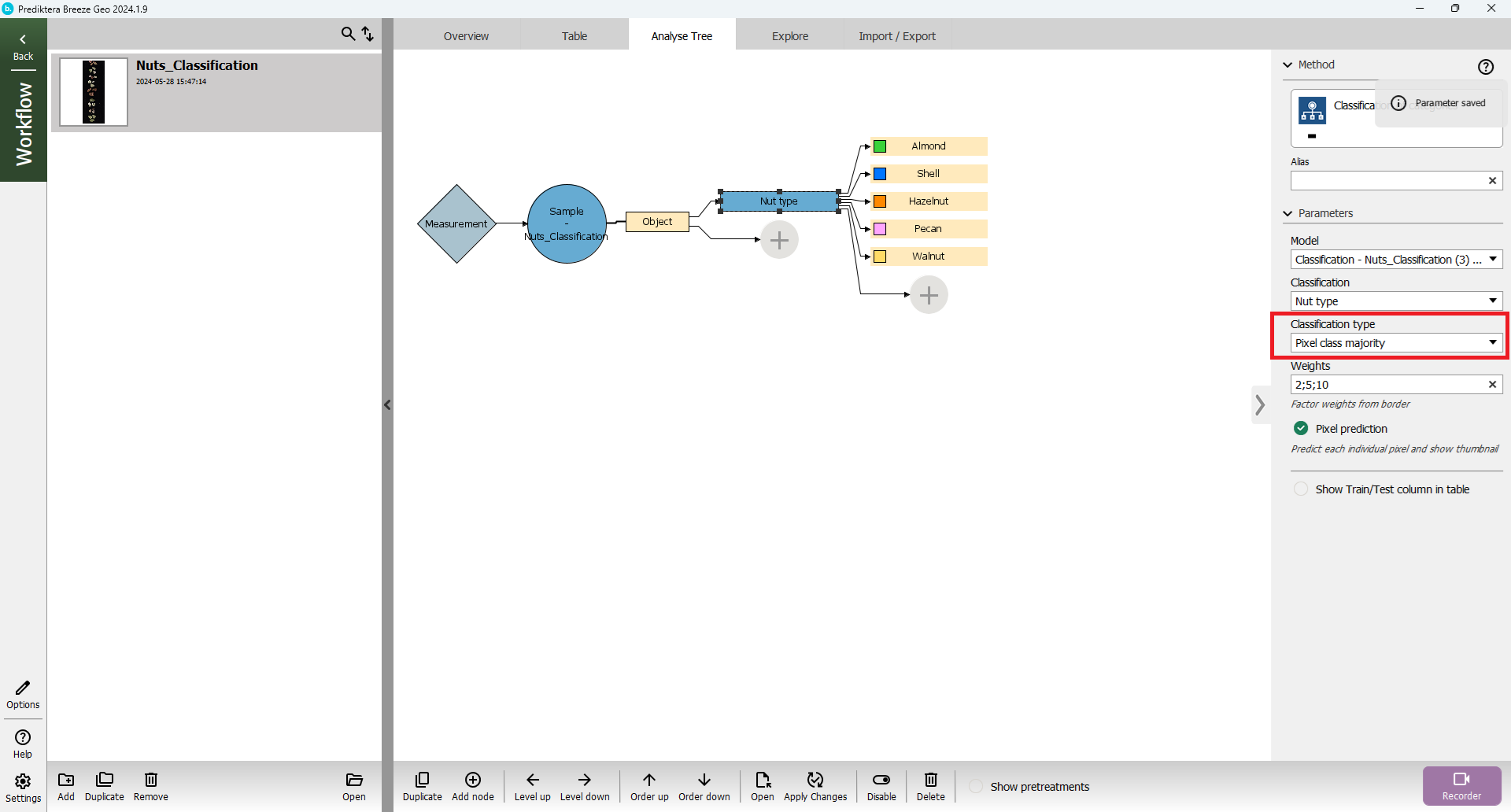Open the Method help question icon

1485,67
